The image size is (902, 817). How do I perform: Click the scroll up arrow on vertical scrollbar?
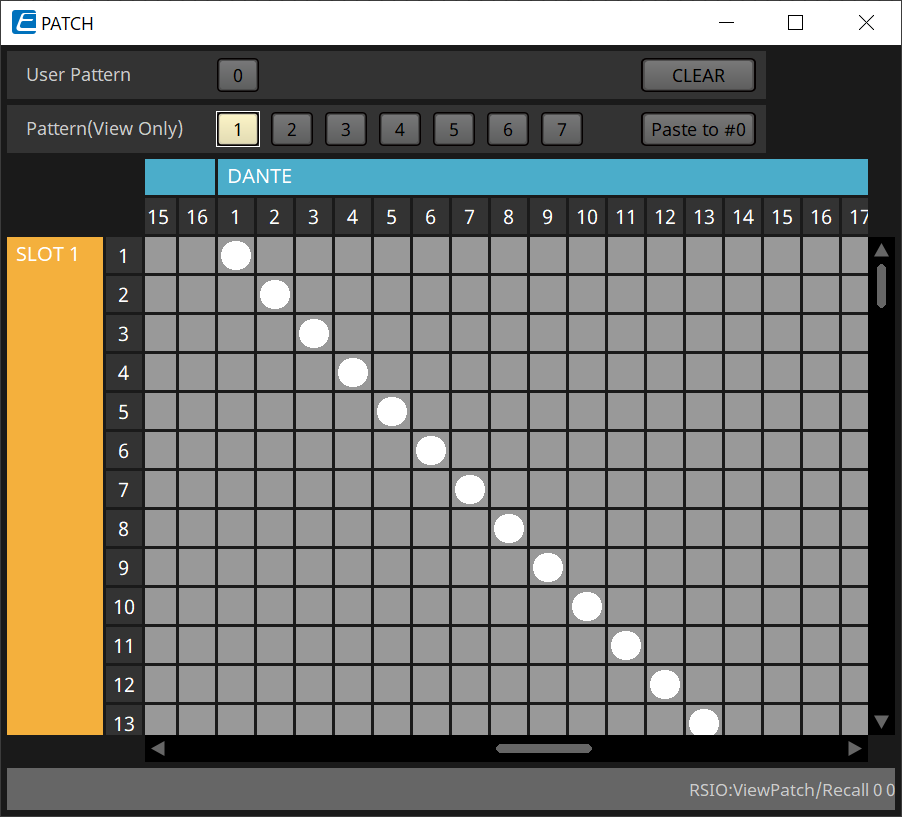coord(881,250)
